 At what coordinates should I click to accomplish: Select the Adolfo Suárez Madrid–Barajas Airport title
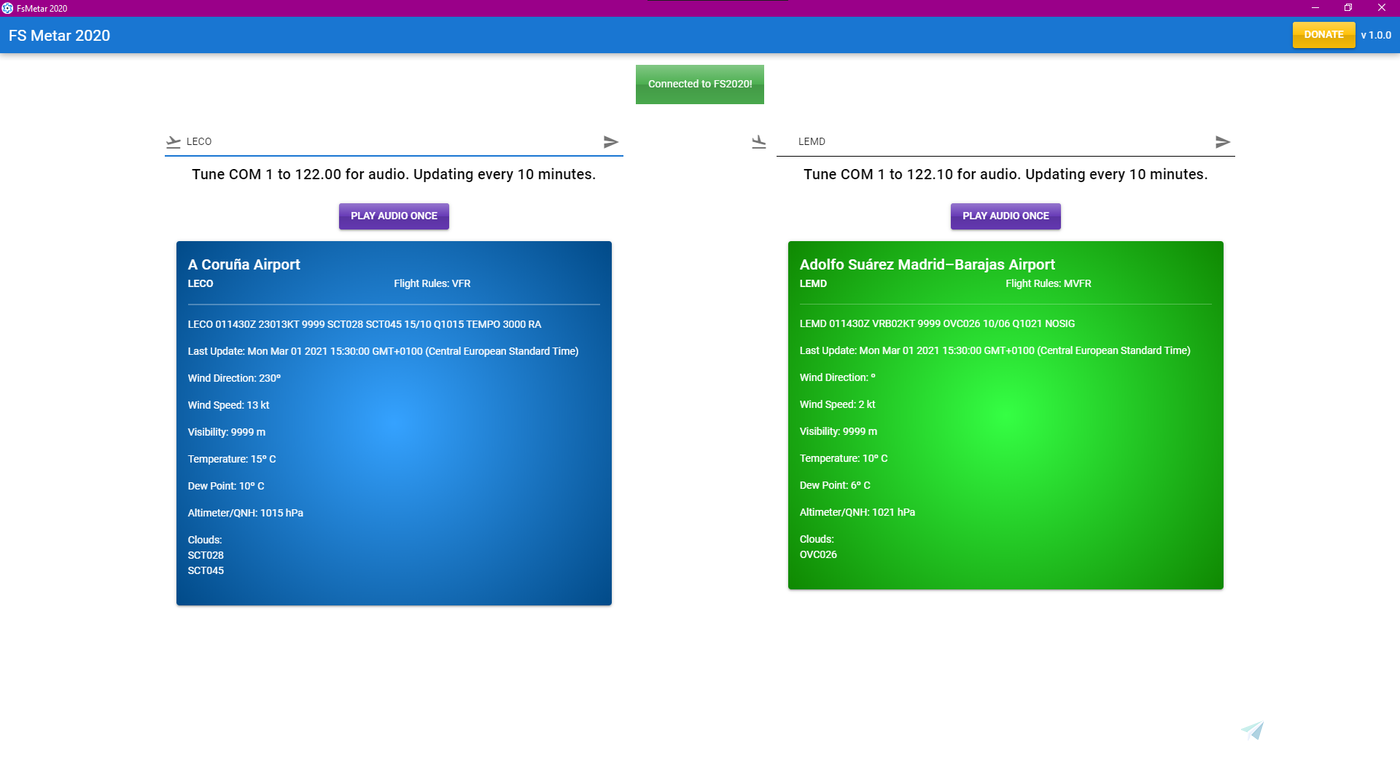927,265
